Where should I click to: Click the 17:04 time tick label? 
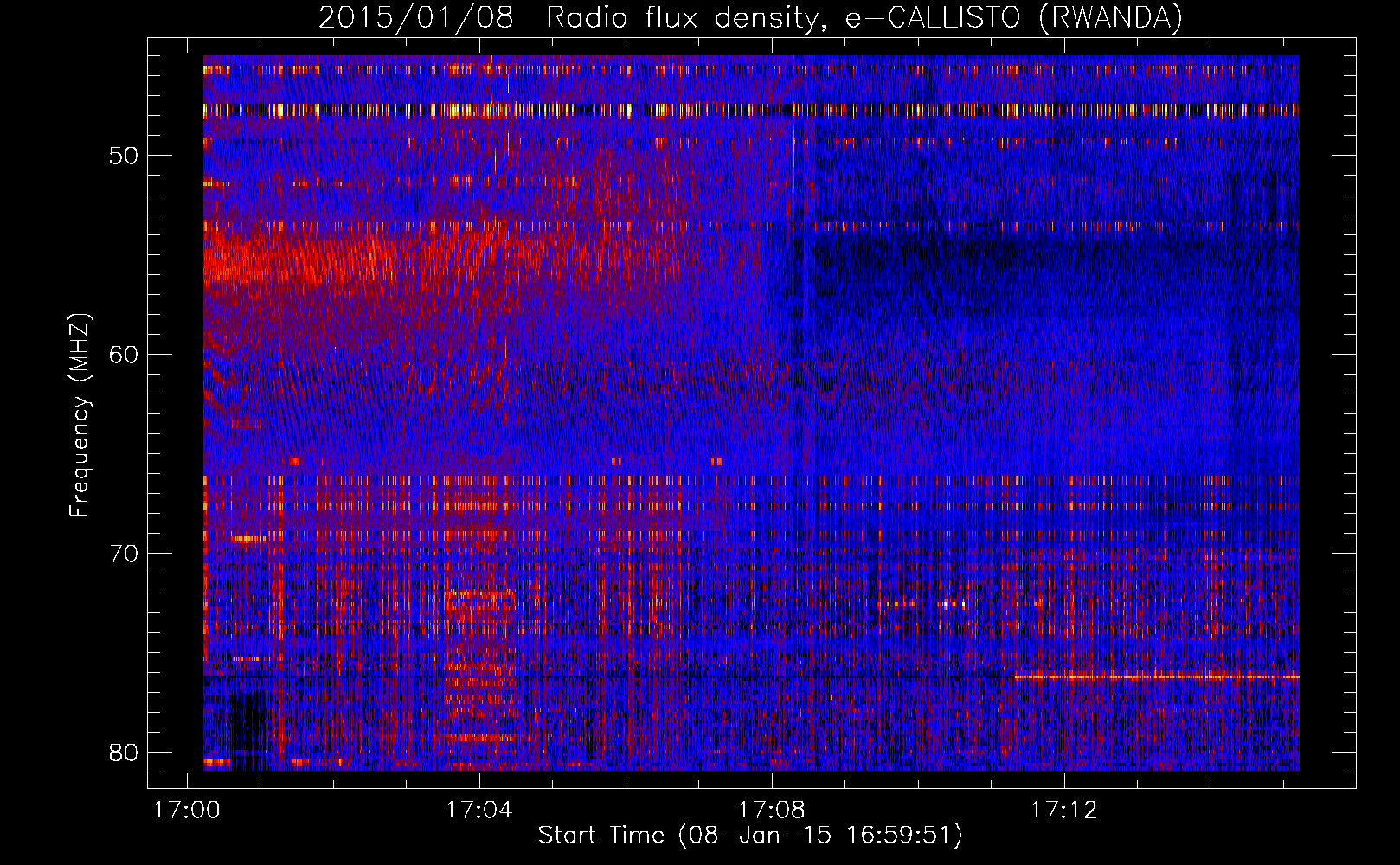tap(478, 811)
